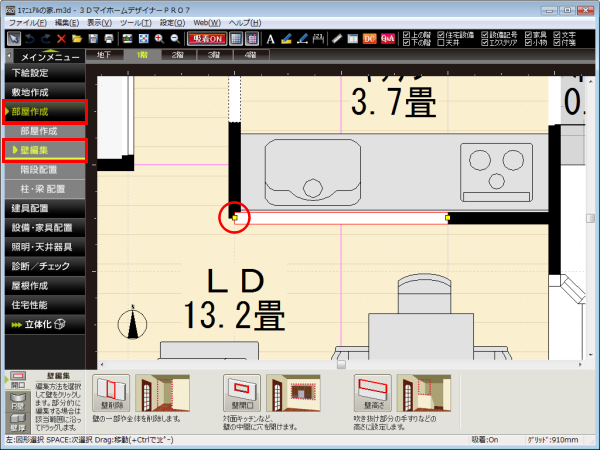Click the horizontal scrollbar below the floor plan
Image resolution: width=600 pixels, height=450 pixels.
[340, 363]
